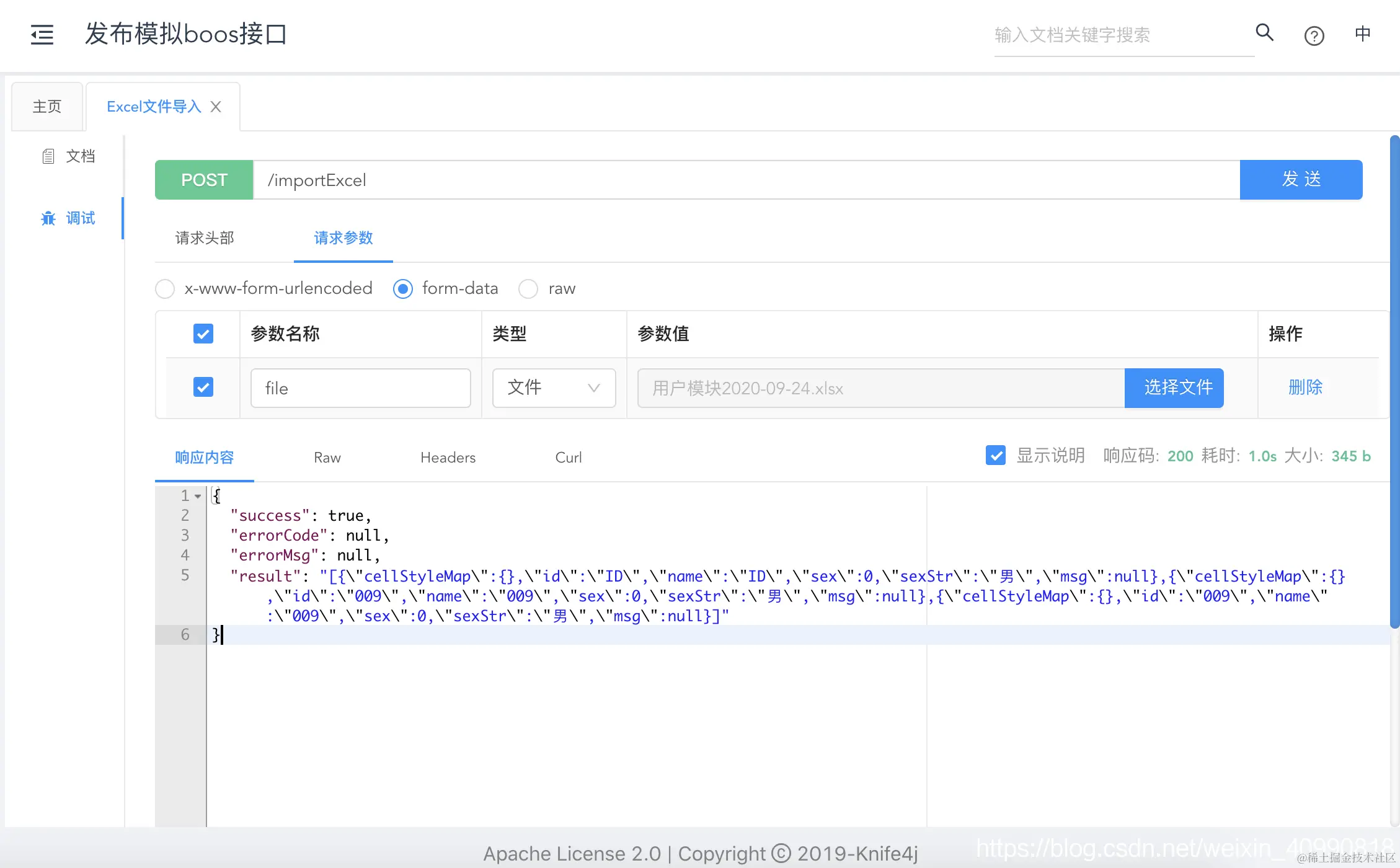
Task: Collapse the sidebar with the hamburger menu icon
Action: 42,34
